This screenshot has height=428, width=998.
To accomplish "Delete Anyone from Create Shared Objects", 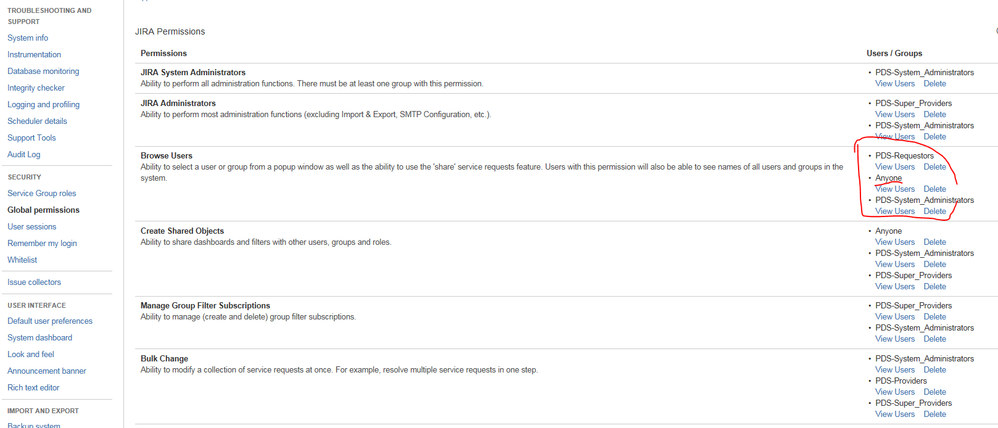I will coord(934,242).
